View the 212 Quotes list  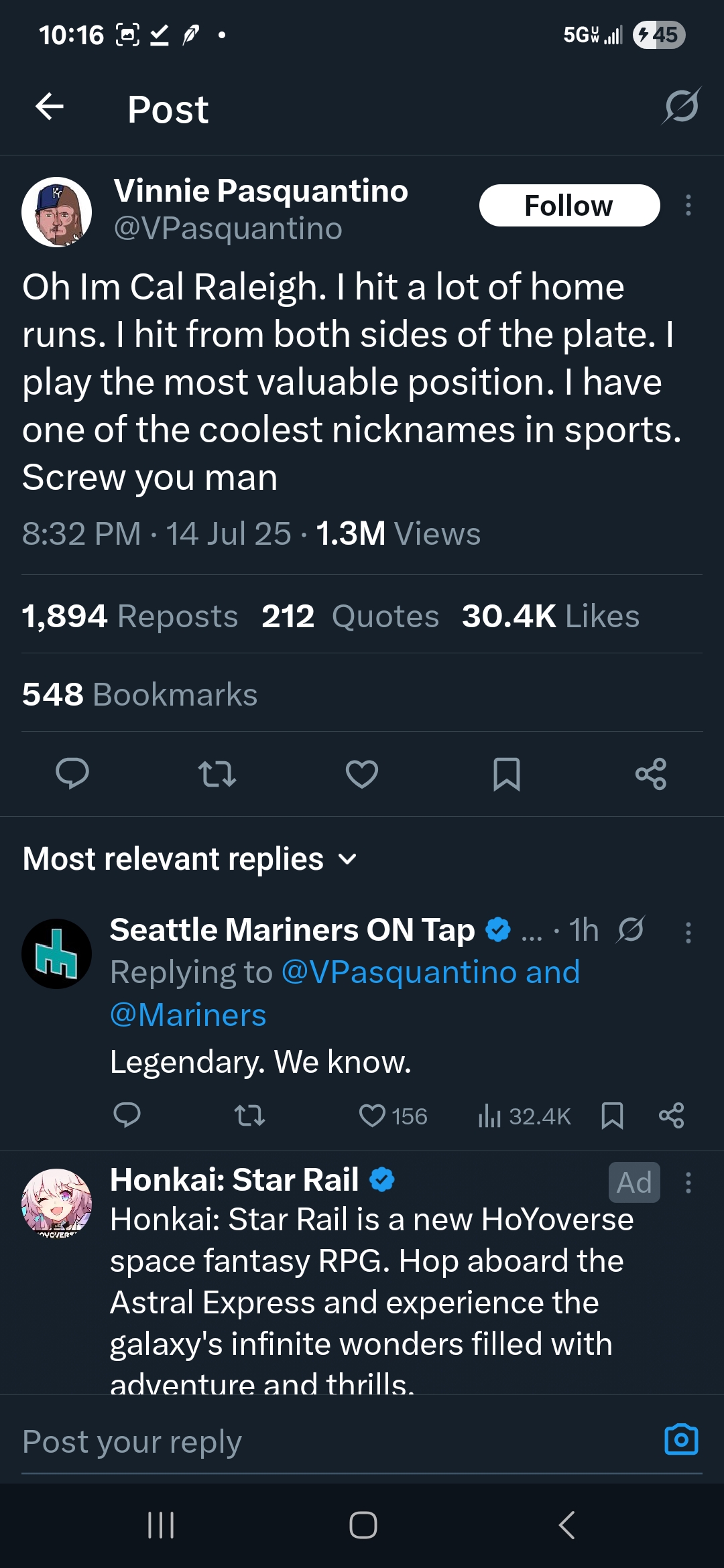pyautogui.click(x=350, y=616)
